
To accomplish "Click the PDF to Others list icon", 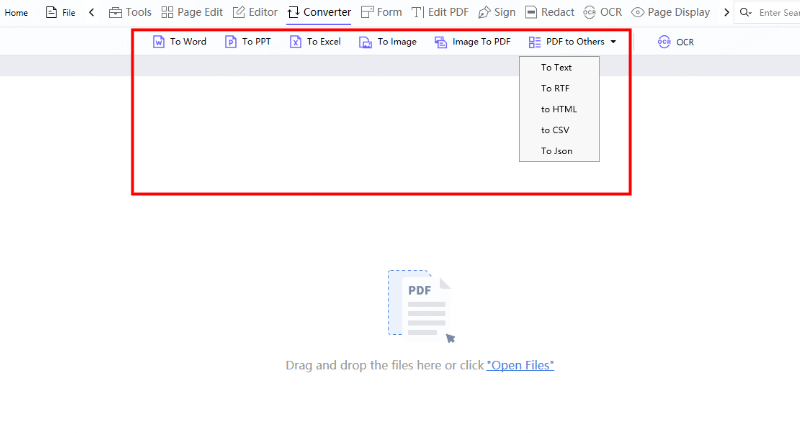I will pos(535,42).
